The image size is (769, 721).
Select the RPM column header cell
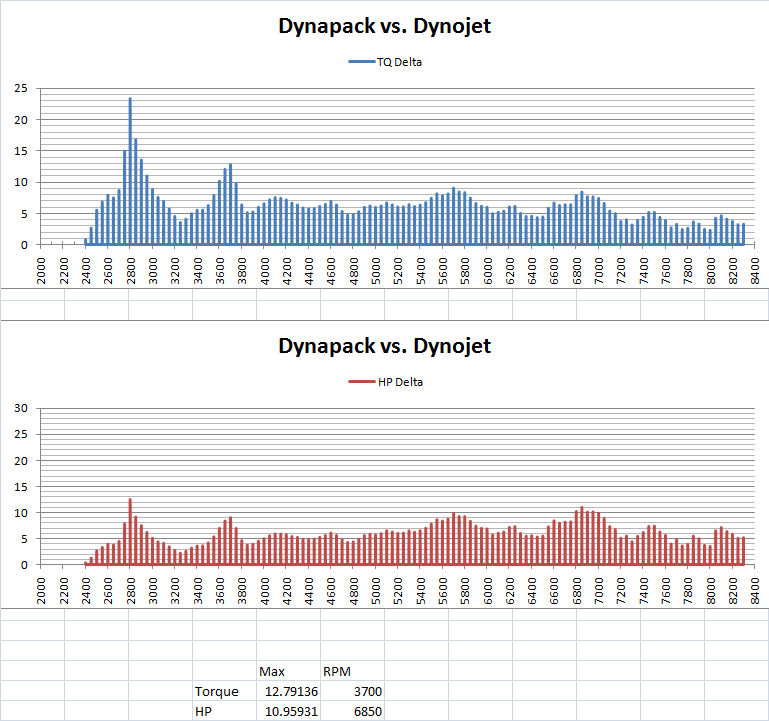tap(335, 671)
